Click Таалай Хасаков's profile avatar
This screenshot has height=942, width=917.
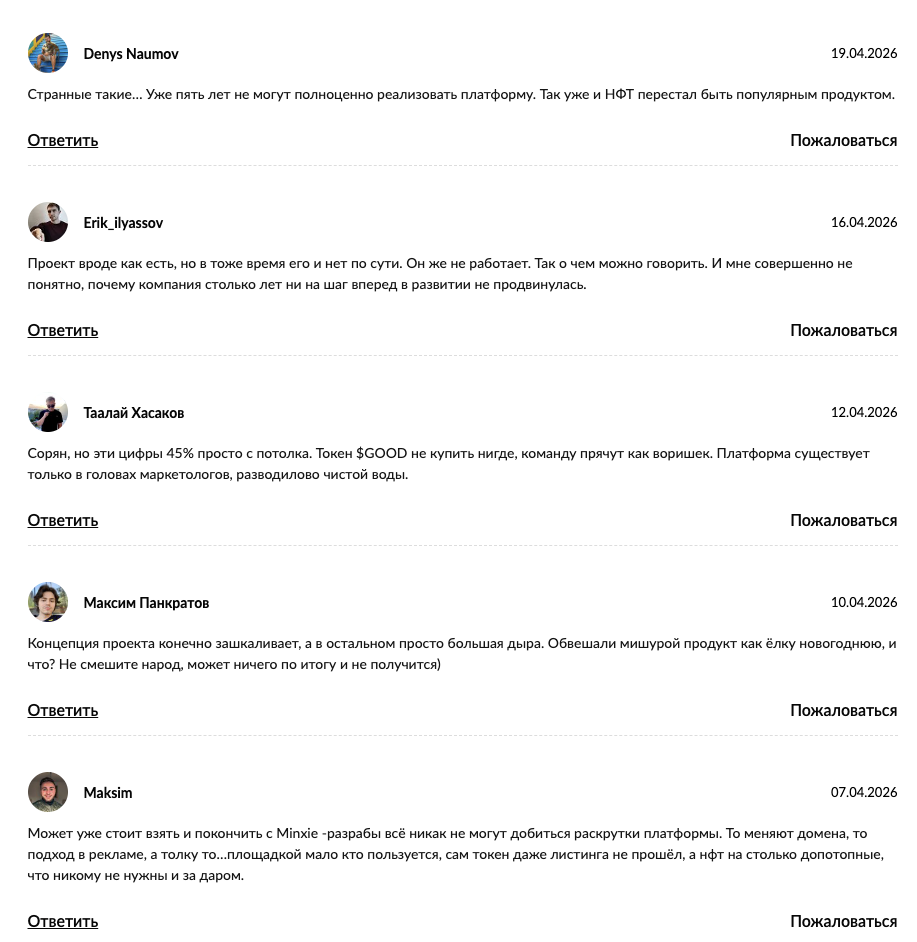[x=47, y=412]
